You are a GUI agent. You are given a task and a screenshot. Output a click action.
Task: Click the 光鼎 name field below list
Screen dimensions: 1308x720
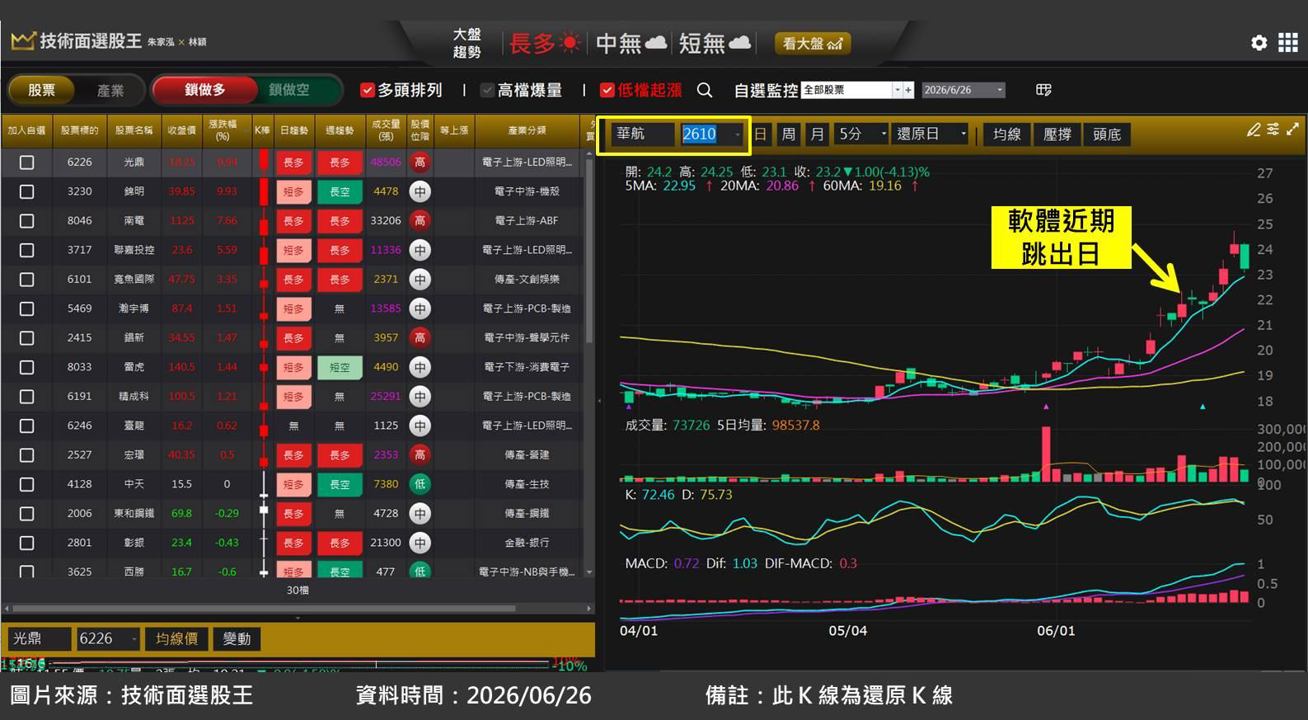(x=39, y=639)
